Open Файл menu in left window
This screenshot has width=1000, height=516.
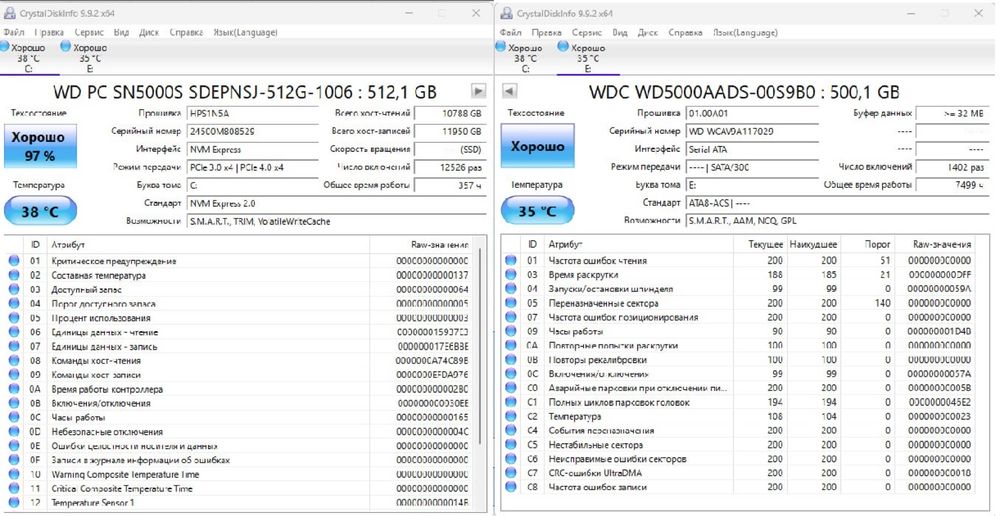pyautogui.click(x=14, y=32)
